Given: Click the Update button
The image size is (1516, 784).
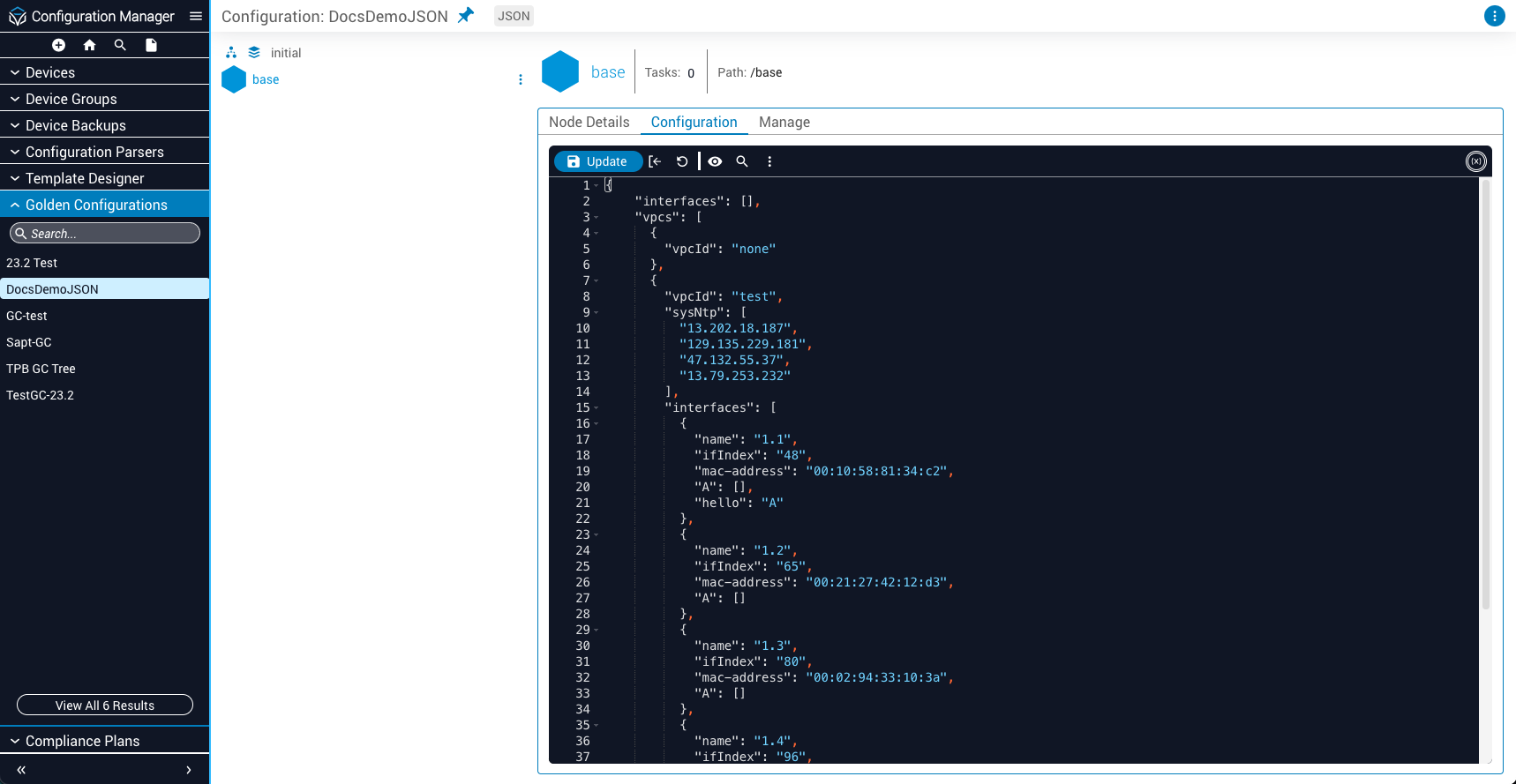Looking at the screenshot, I should (x=597, y=161).
